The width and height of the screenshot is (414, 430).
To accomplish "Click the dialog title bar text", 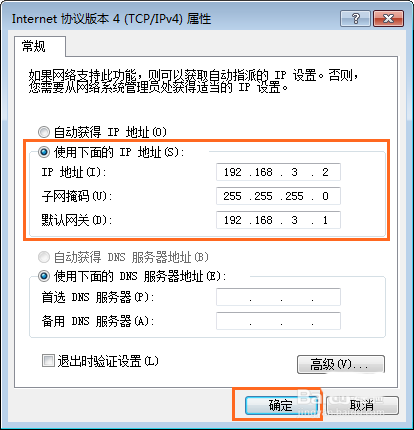I will coord(111,18).
